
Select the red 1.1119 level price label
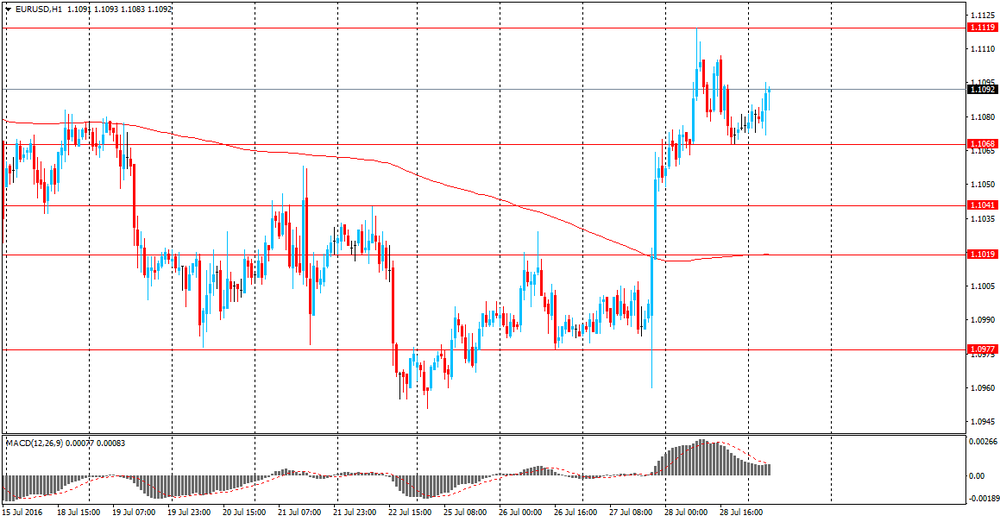pos(982,27)
